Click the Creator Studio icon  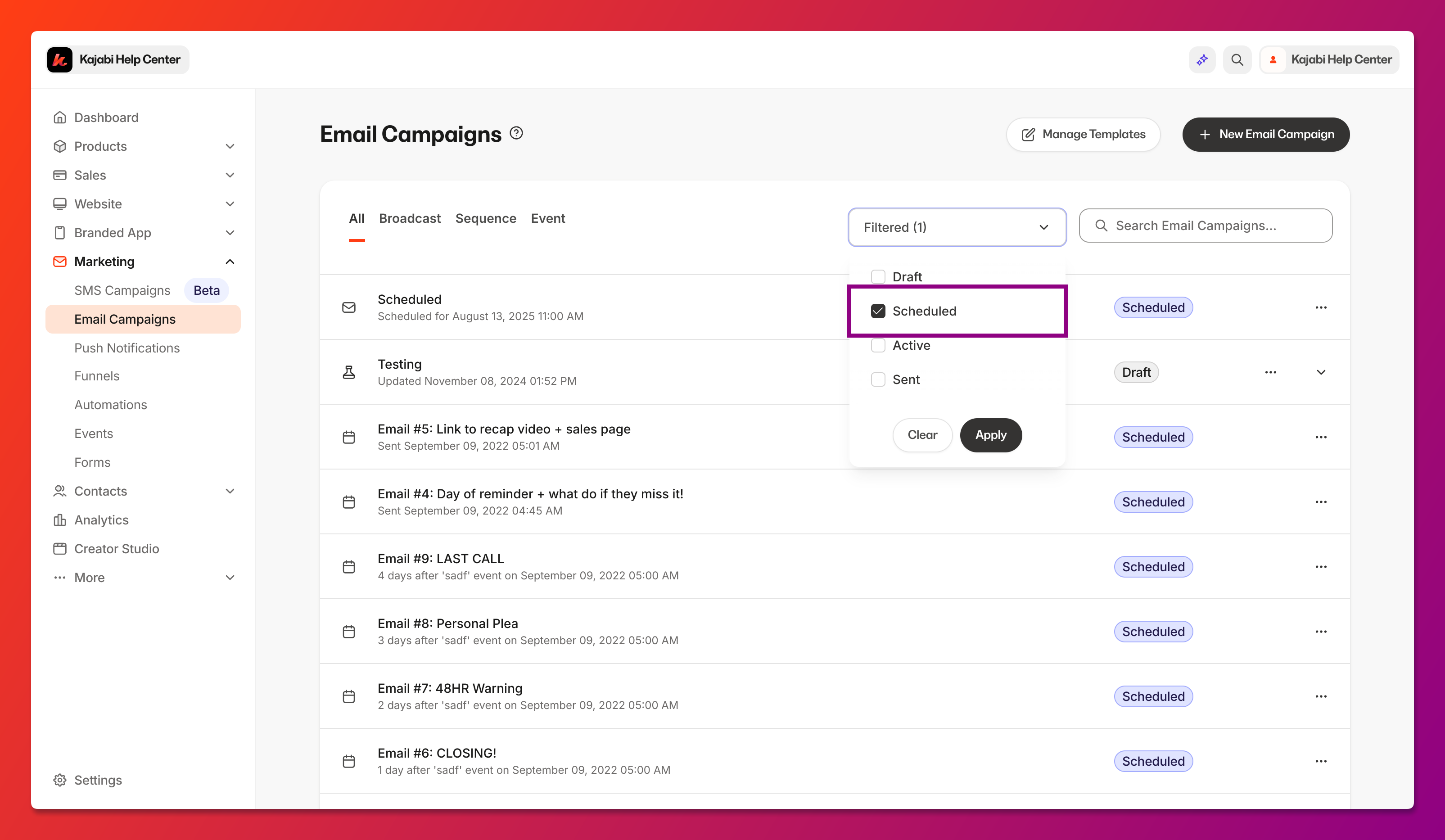(59, 548)
